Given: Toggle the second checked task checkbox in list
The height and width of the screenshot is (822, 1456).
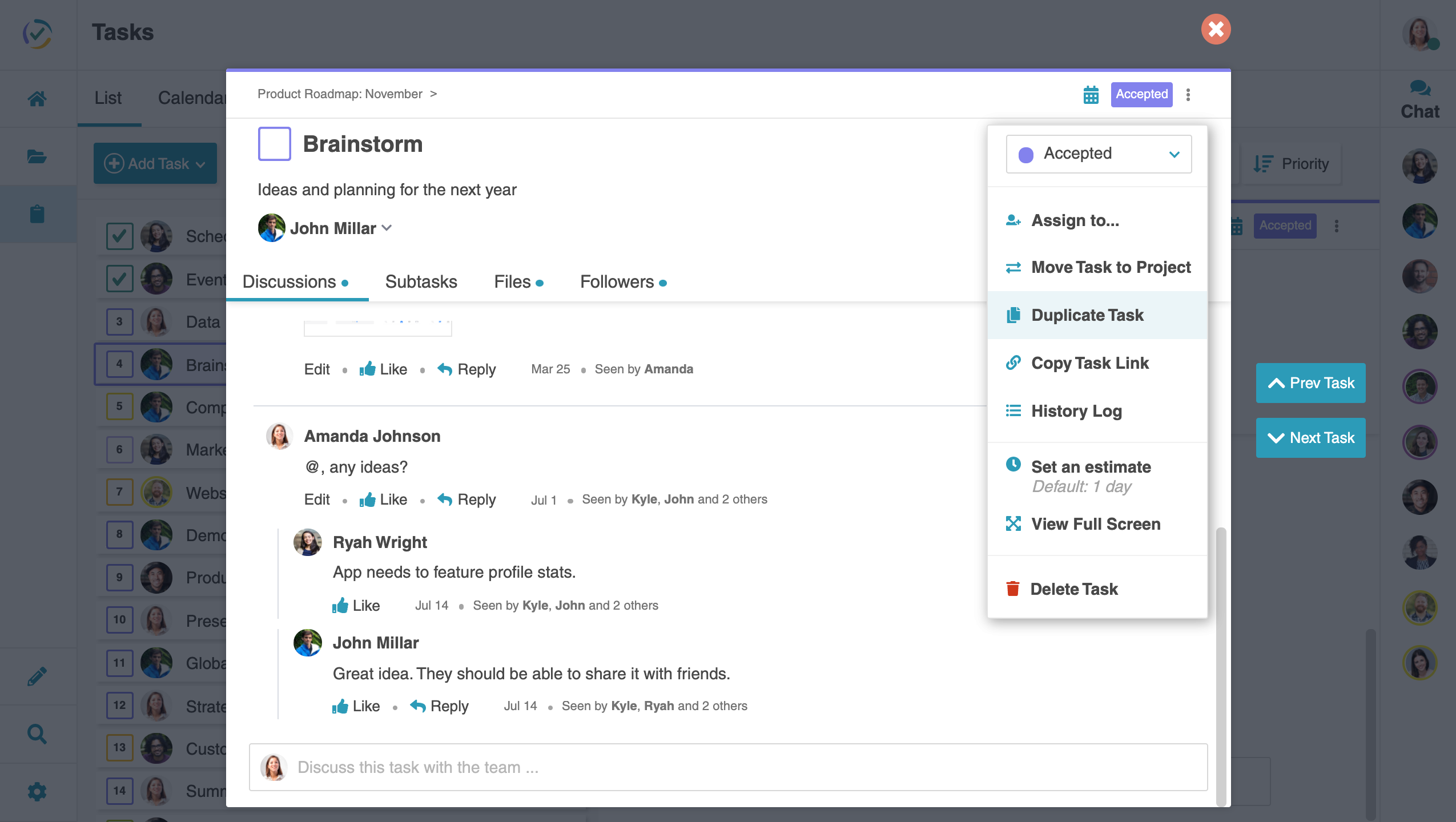Looking at the screenshot, I should [x=120, y=279].
